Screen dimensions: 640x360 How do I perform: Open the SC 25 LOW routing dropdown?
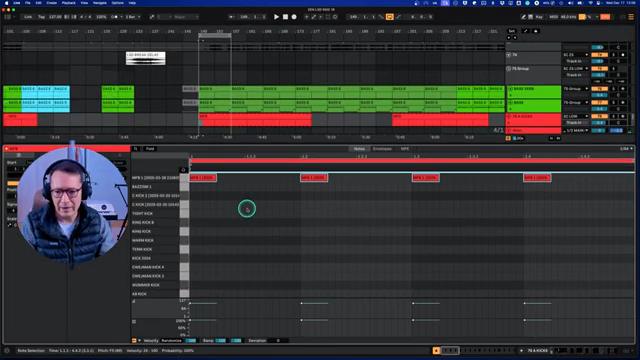click(576, 69)
